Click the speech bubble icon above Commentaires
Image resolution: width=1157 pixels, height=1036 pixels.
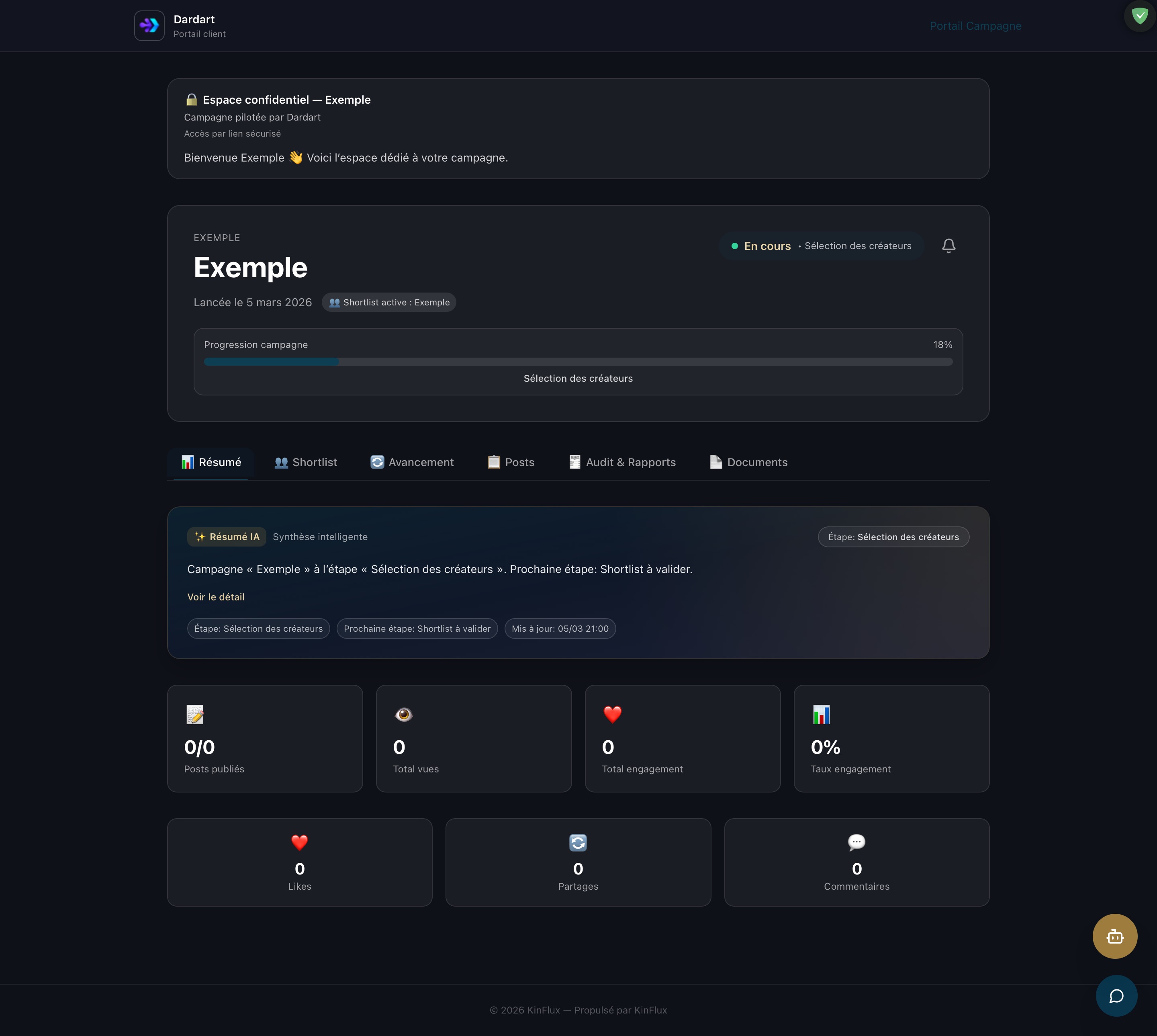pos(856,842)
